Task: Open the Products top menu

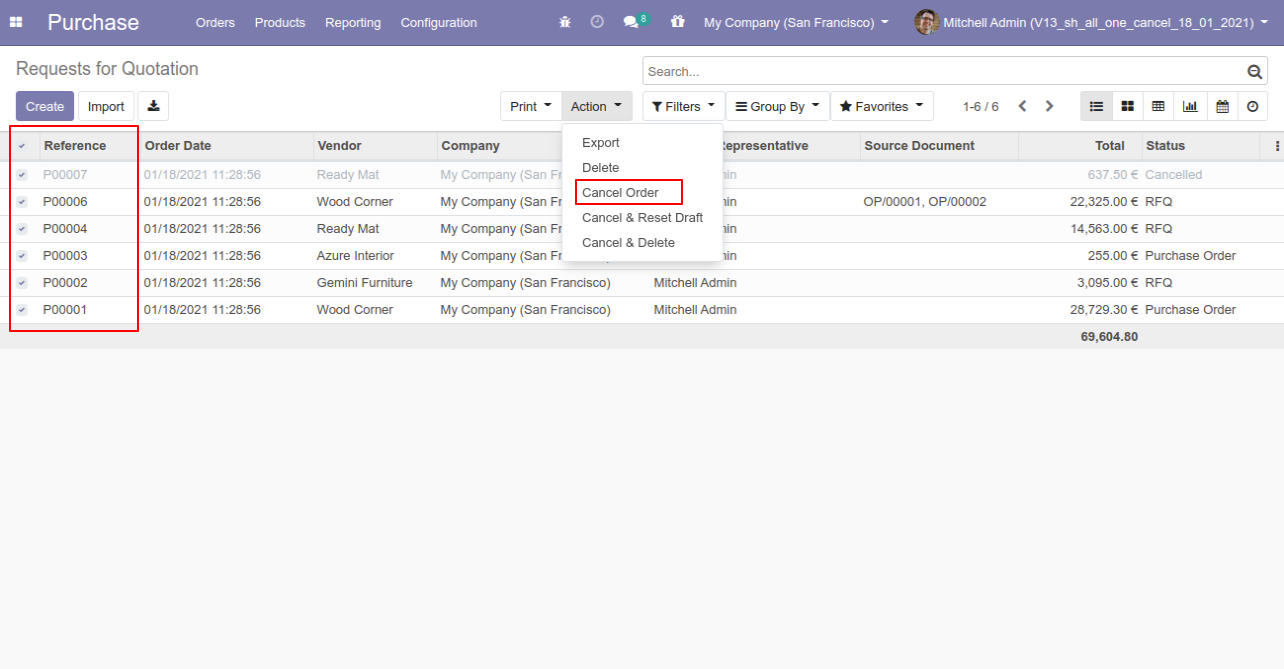Action: (x=280, y=22)
